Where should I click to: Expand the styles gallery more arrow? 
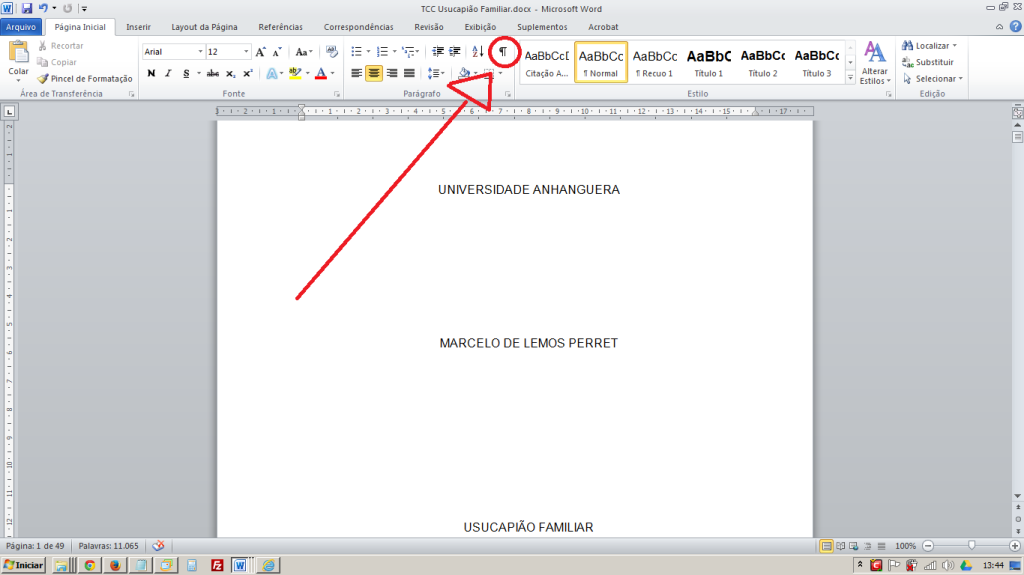(850, 78)
